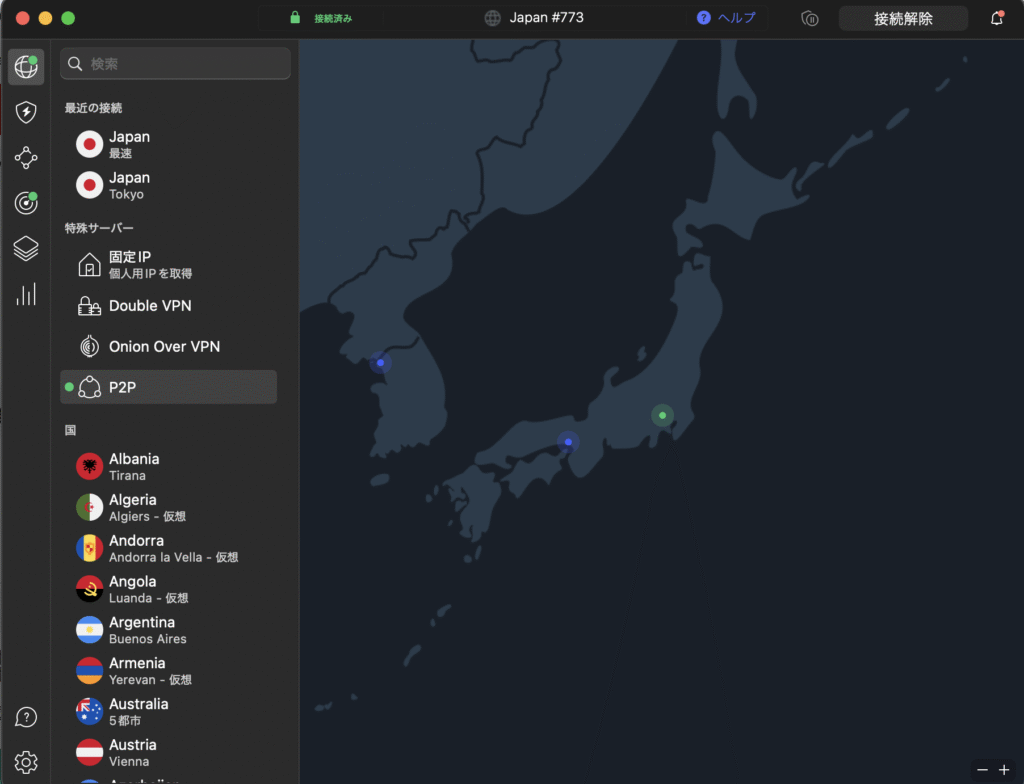Click the Angola flag icon

point(89,589)
